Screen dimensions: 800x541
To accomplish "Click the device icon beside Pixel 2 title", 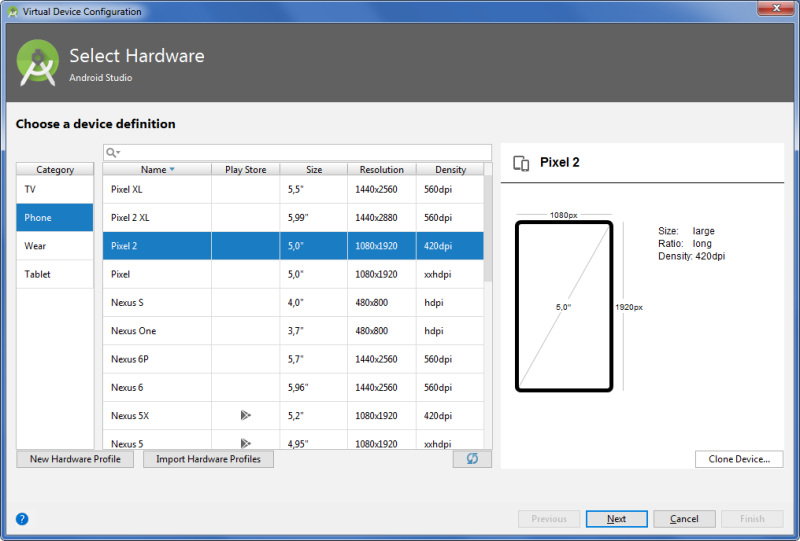I will click(521, 163).
